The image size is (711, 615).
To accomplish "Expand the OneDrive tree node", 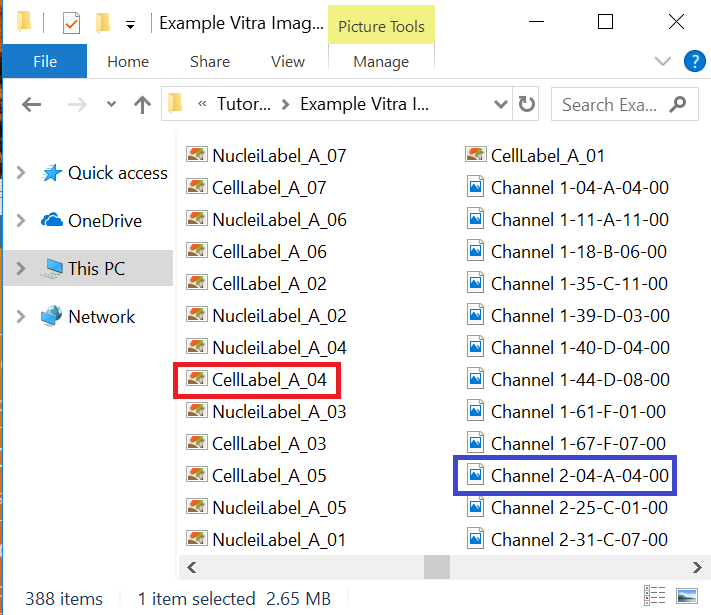I will point(21,221).
